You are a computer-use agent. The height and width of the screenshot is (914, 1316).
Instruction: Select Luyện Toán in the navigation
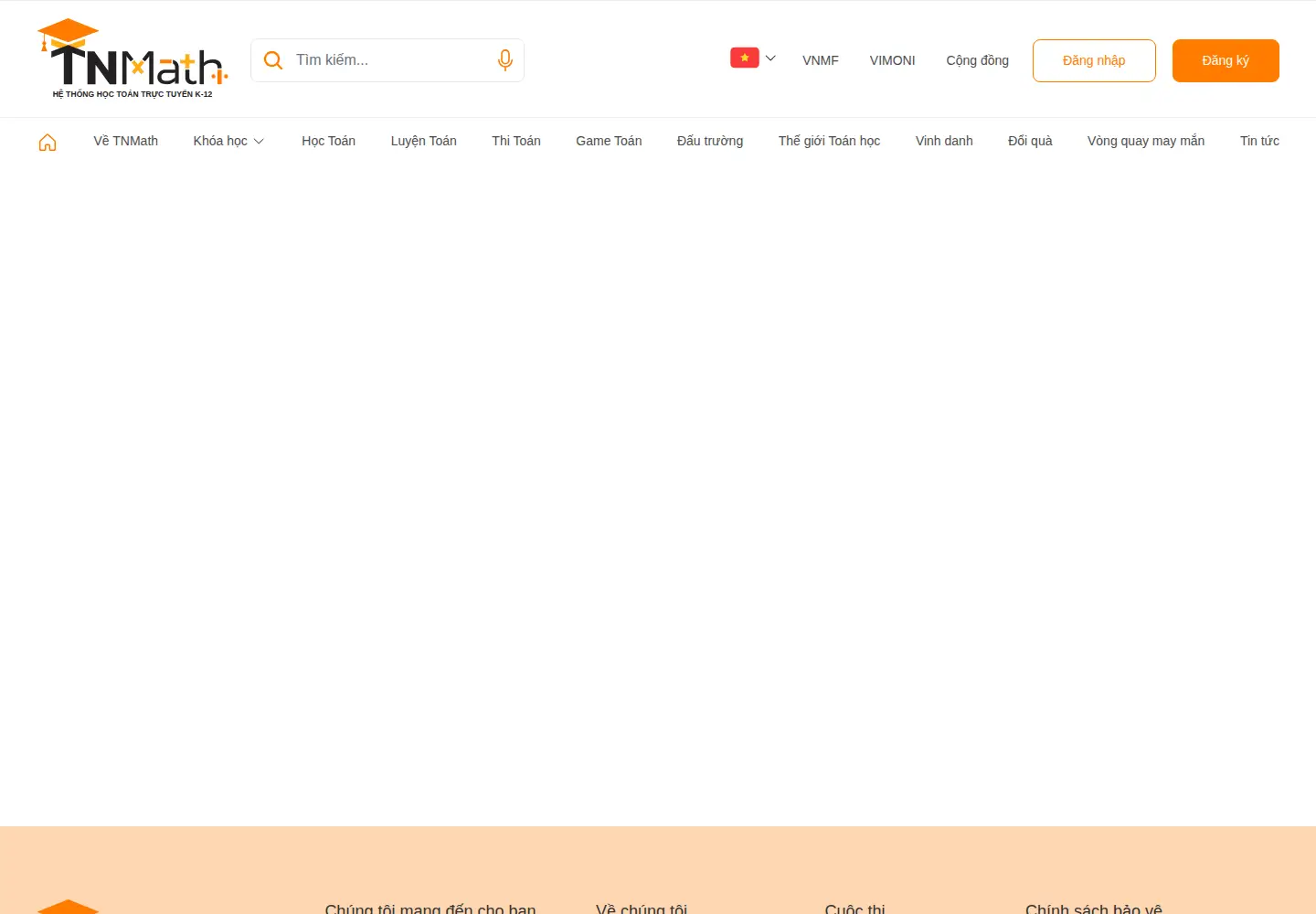(423, 141)
